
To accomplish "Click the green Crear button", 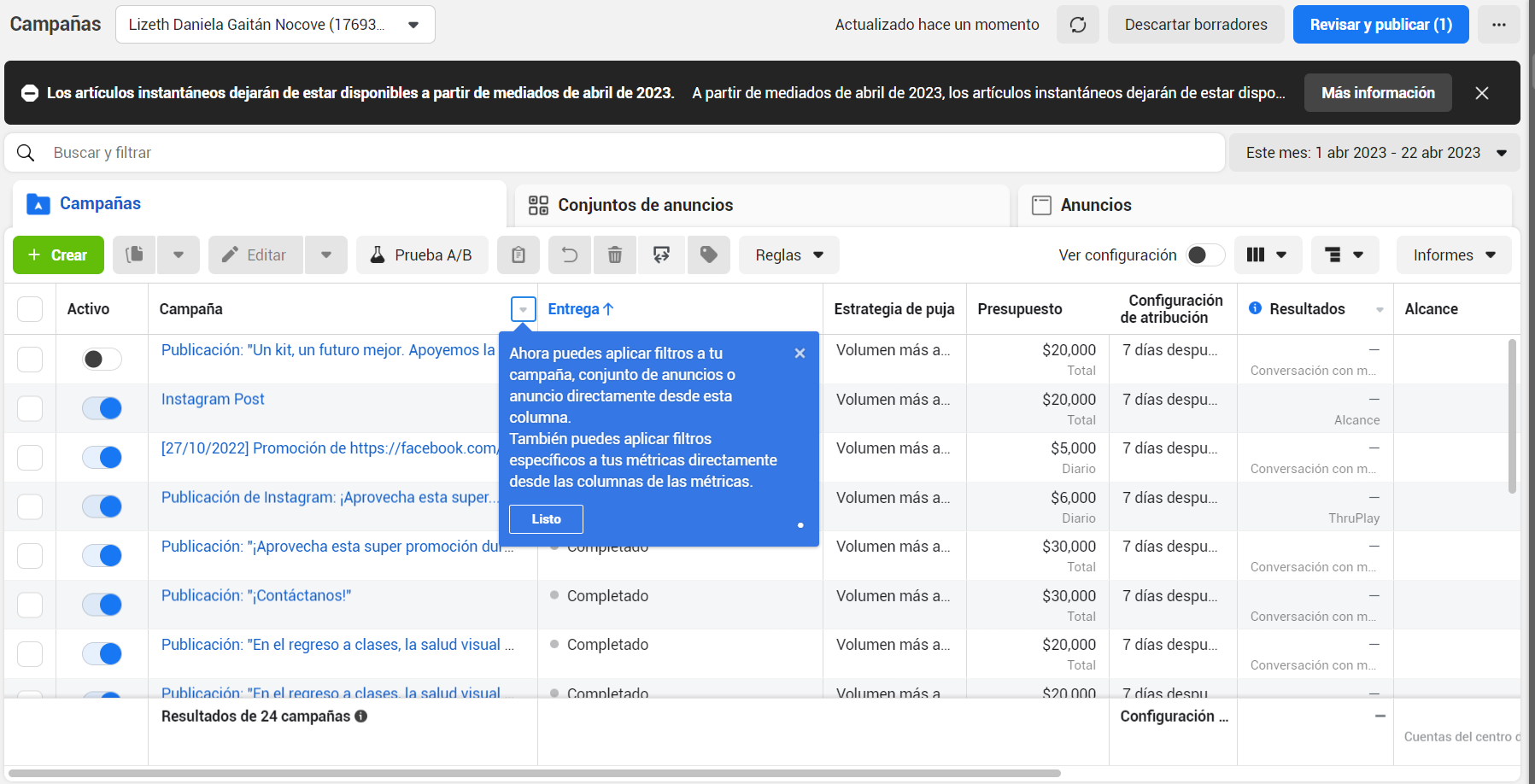I will [x=58, y=255].
